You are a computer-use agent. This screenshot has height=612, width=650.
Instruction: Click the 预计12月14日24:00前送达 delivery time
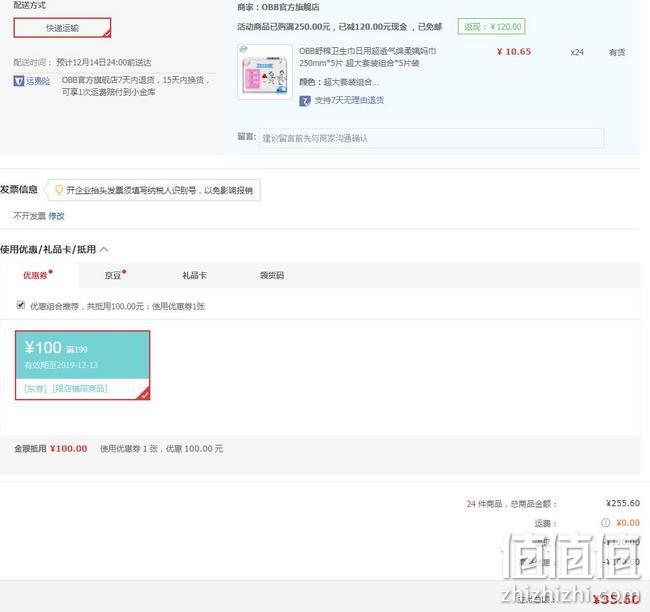[x=104, y=62]
